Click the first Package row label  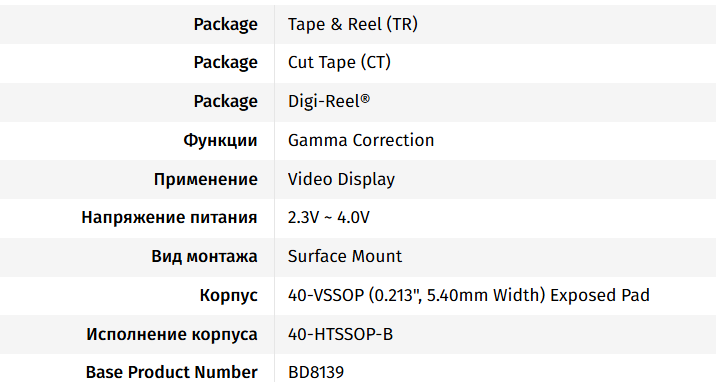226,24
